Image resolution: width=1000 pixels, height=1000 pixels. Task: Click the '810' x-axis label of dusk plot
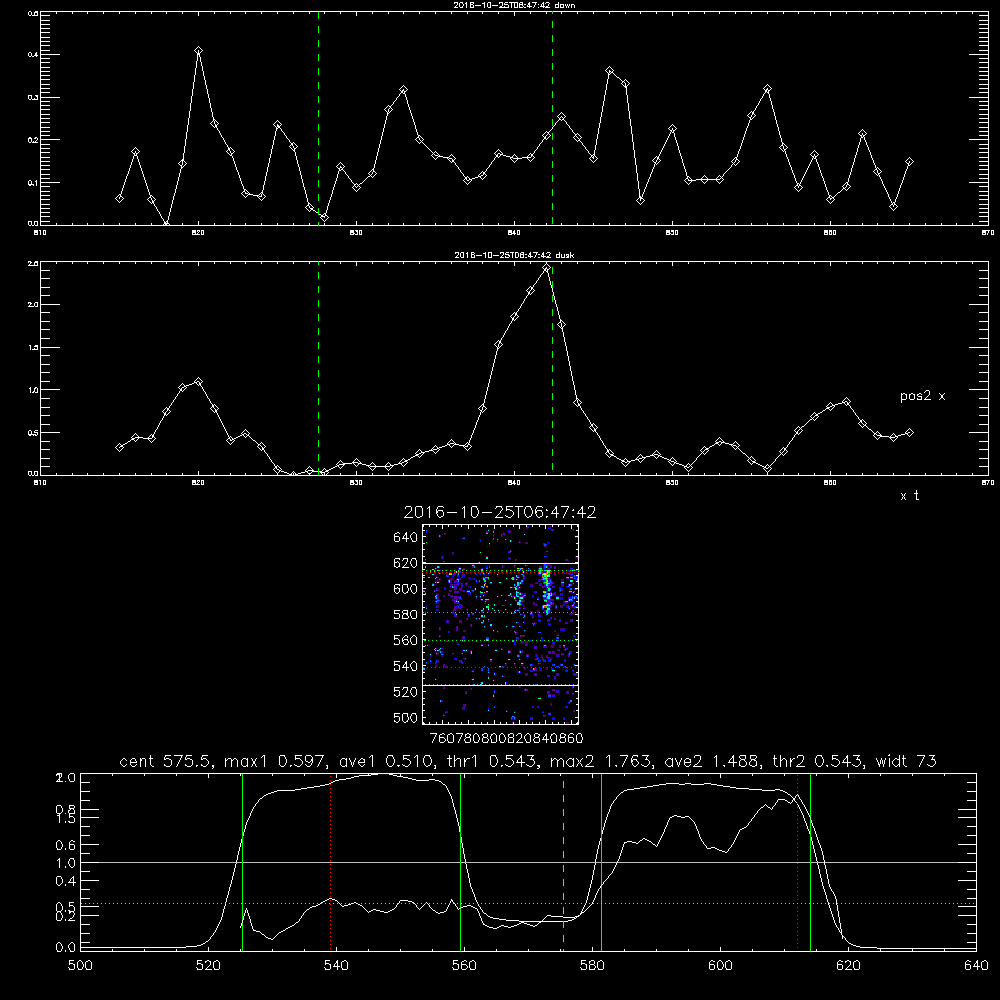point(40,483)
